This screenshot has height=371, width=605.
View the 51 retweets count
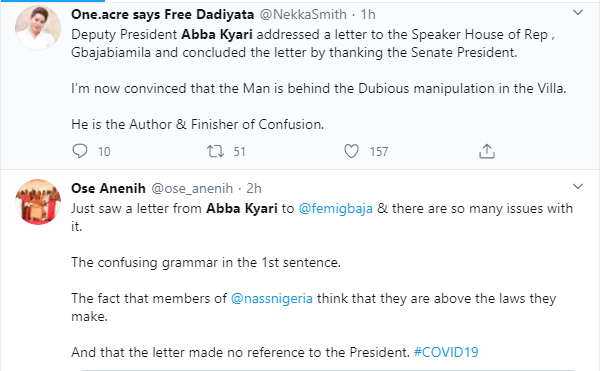point(239,152)
